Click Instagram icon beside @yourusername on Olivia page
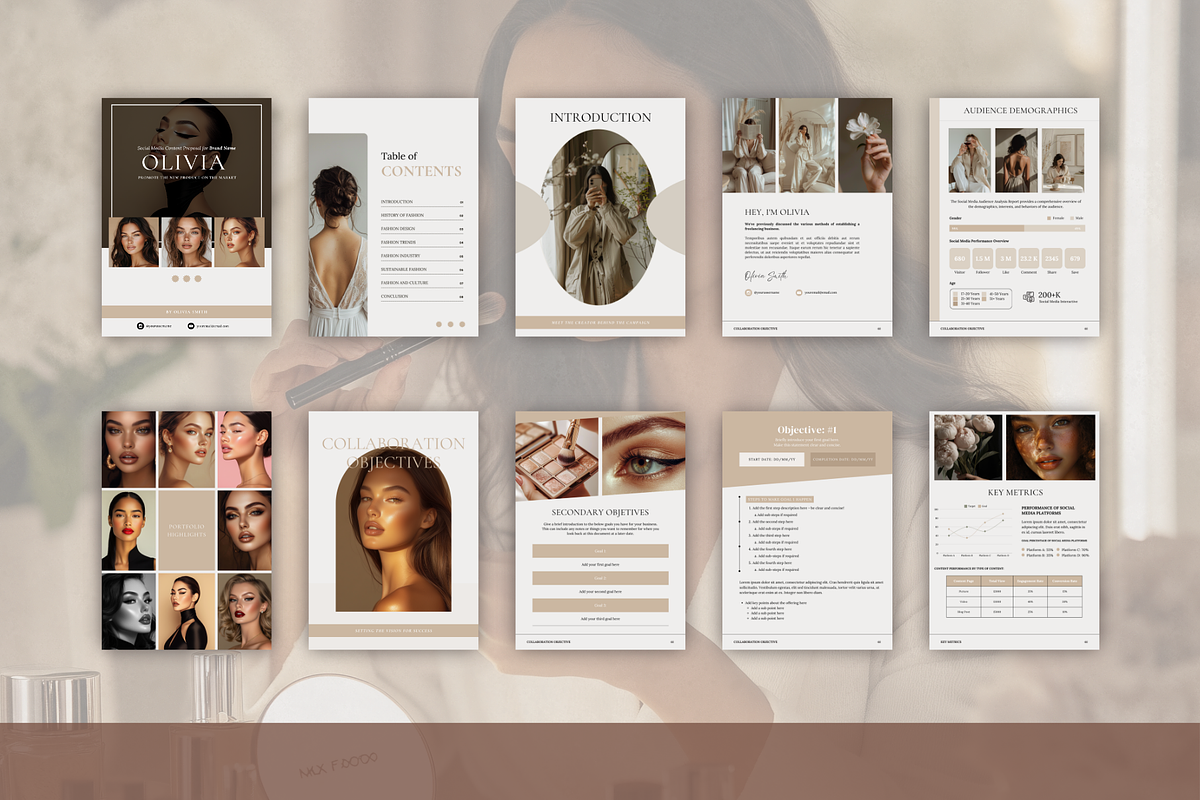 748,292
